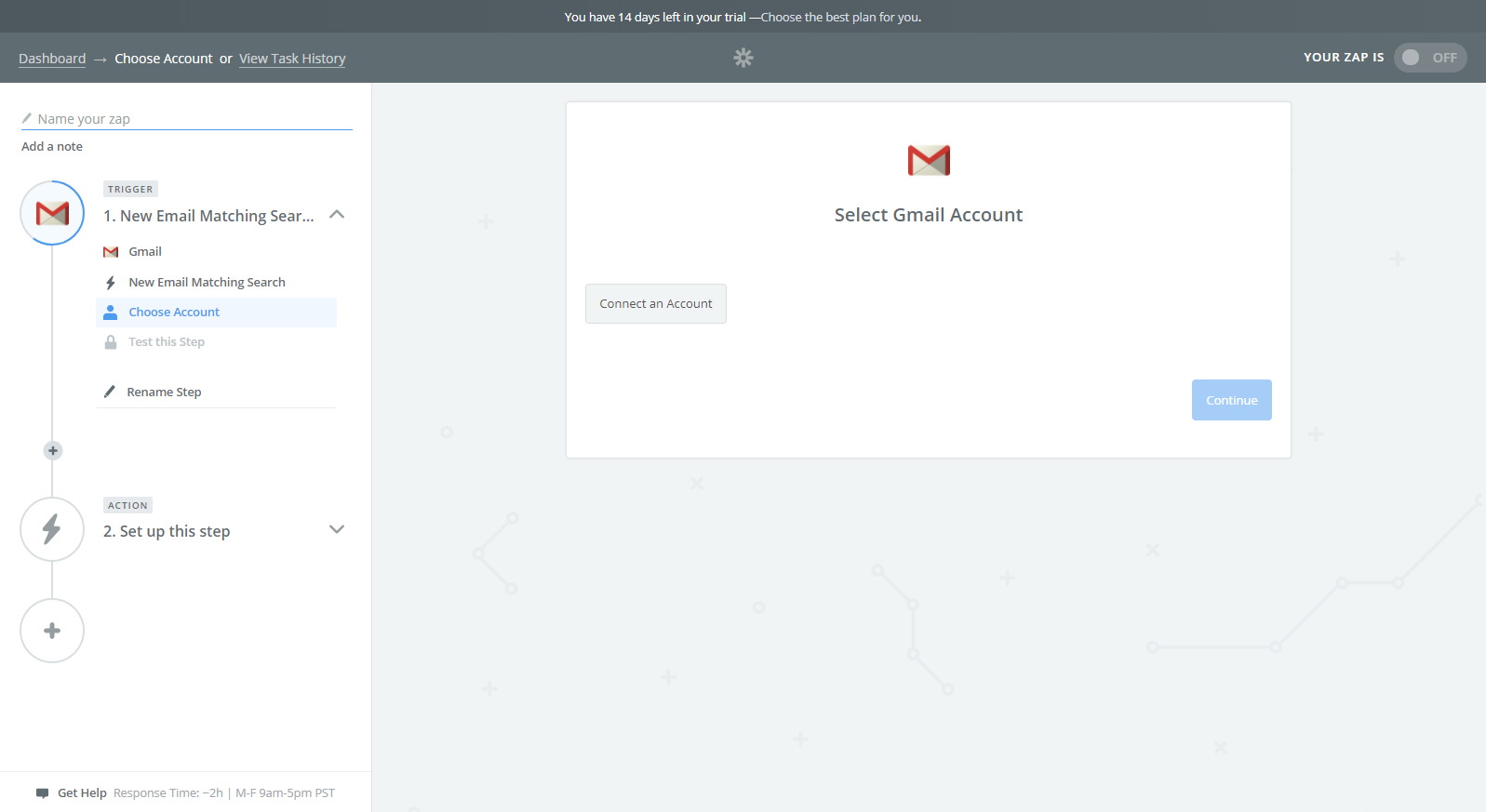
Task: Expand the action step with the down chevron
Action: pyautogui.click(x=337, y=529)
